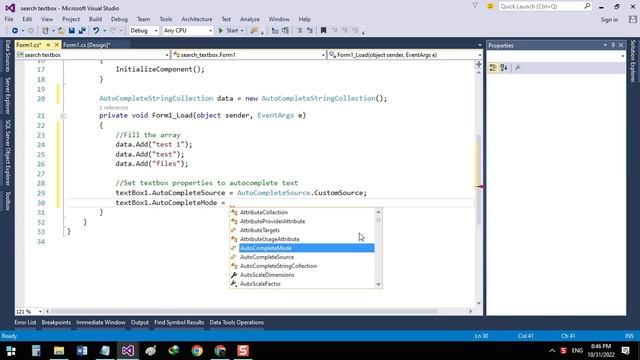
Task: Open the Data Tools Operations tab
Action: click(x=237, y=322)
